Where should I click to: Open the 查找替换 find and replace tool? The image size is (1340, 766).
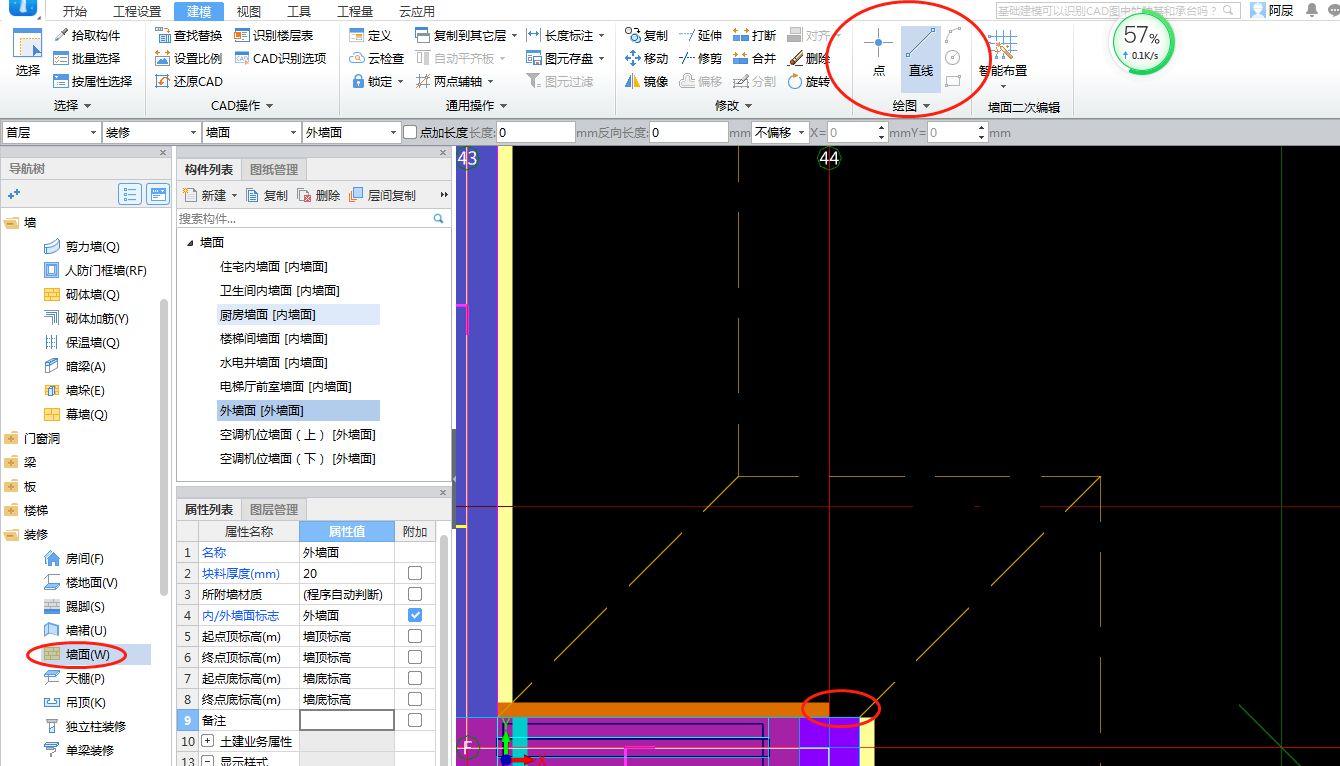[190, 35]
